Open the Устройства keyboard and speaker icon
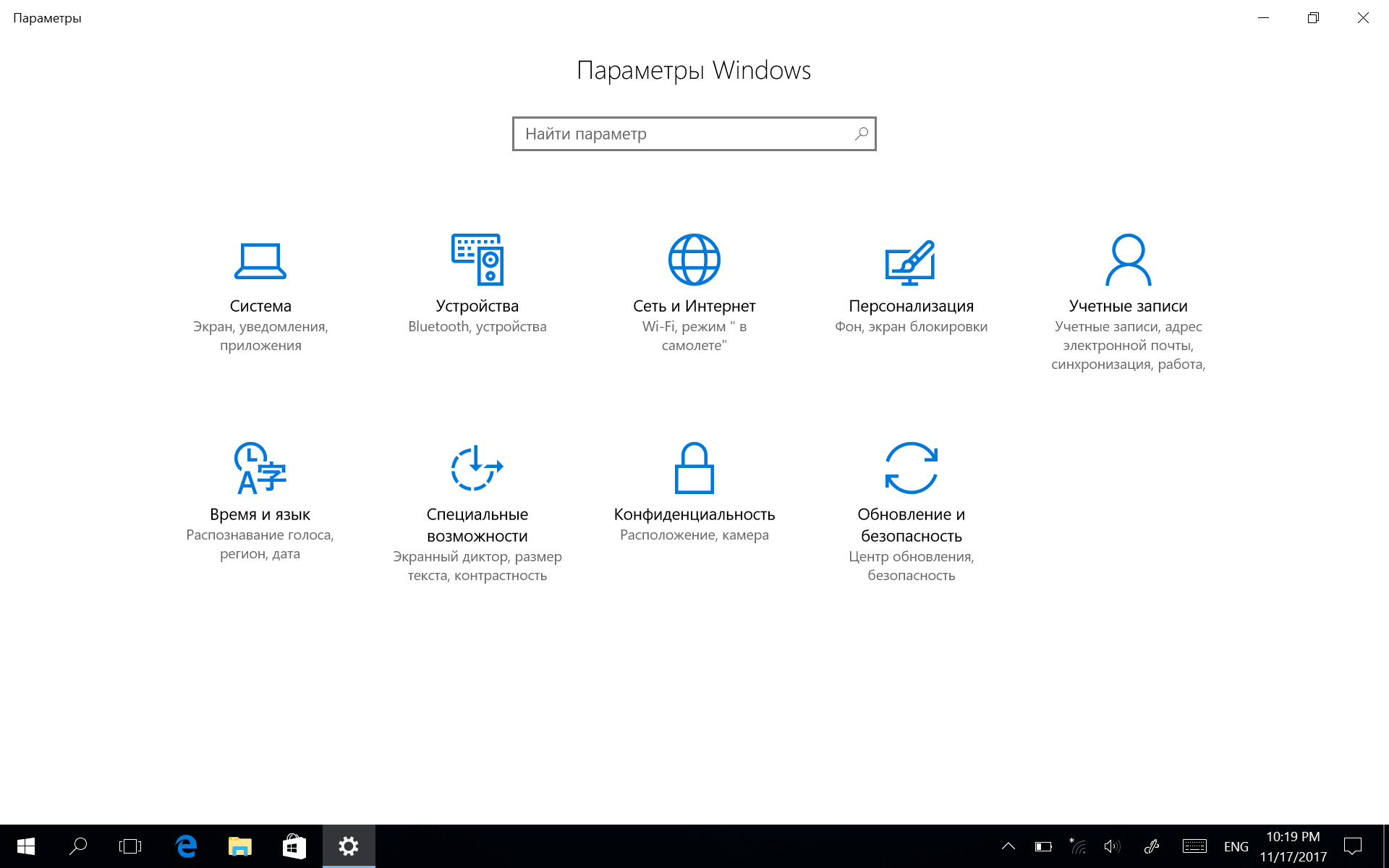 click(477, 259)
